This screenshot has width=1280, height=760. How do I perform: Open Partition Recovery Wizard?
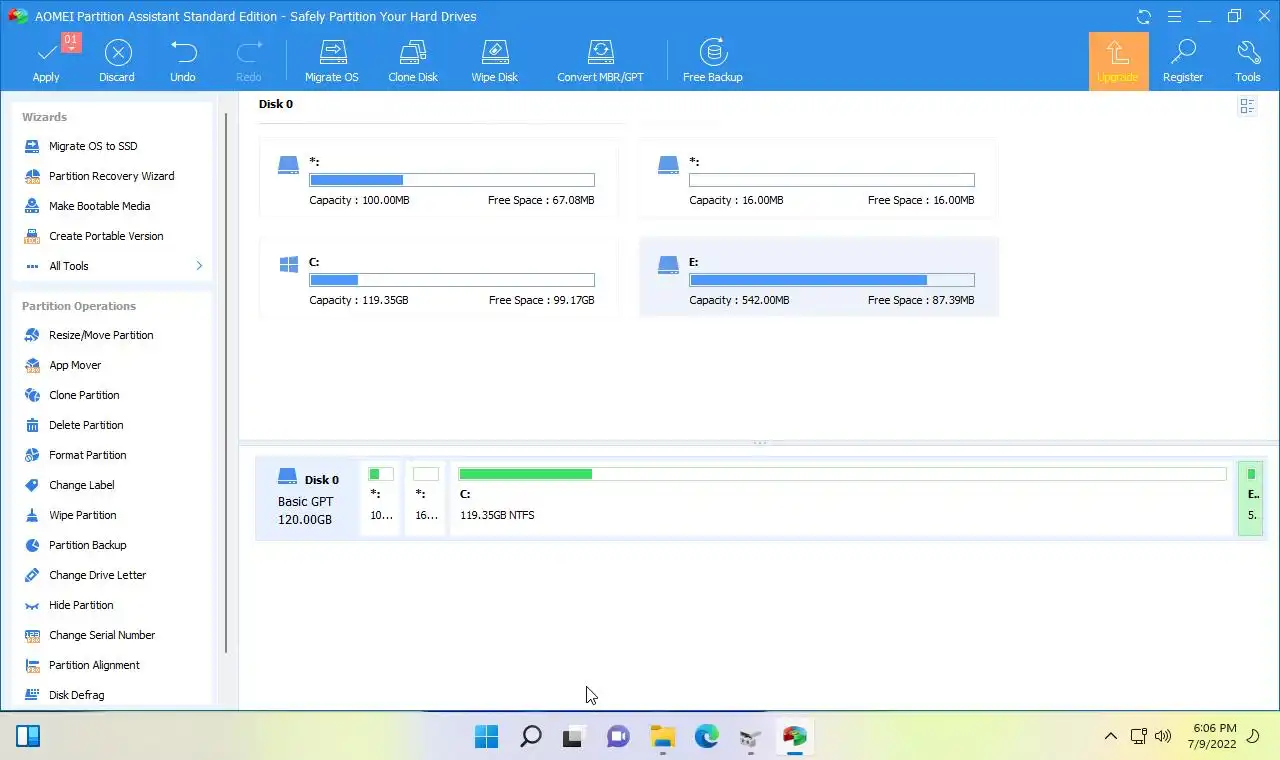click(112, 176)
